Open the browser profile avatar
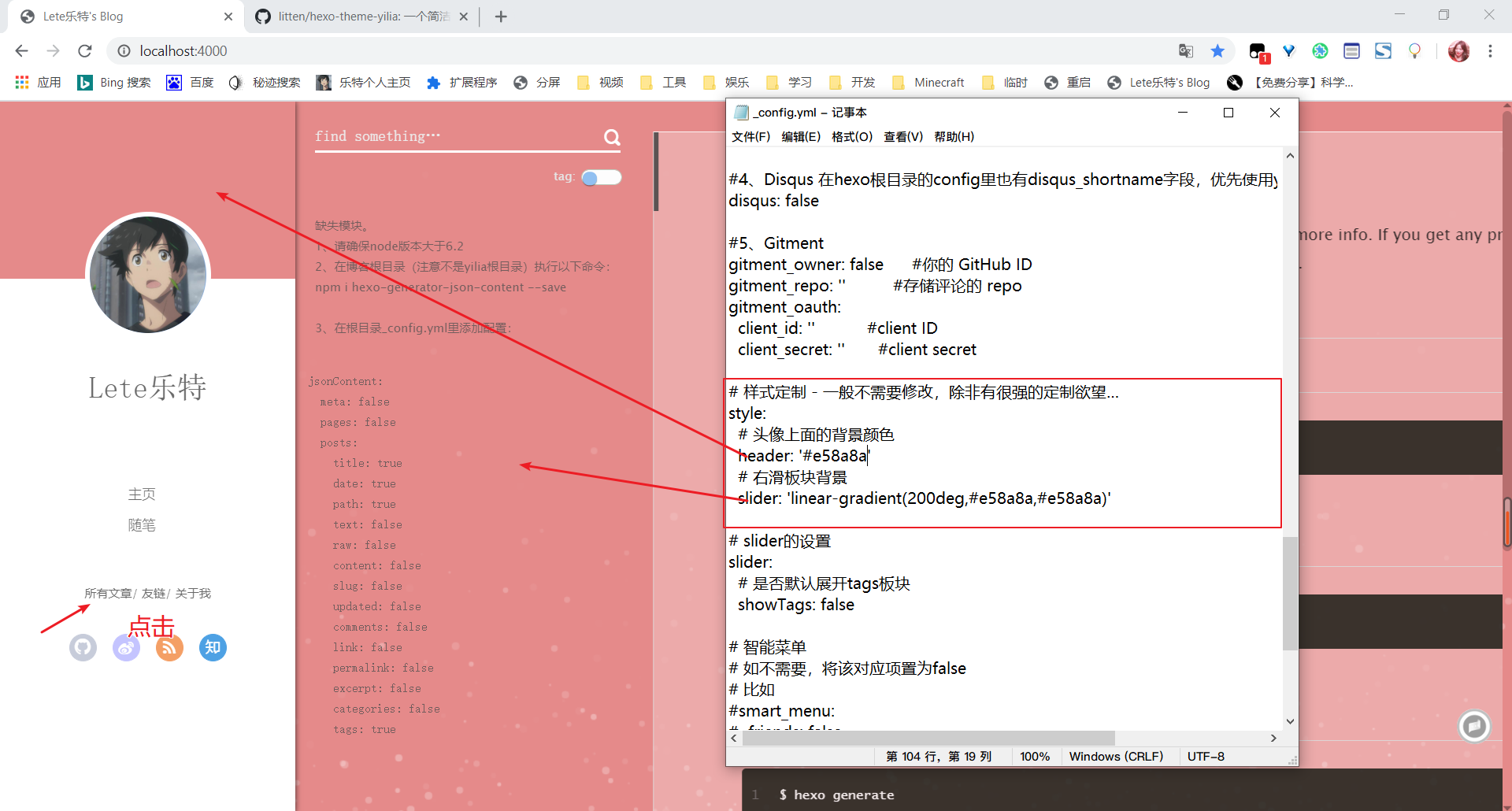This screenshot has height=811, width=1512. point(1459,51)
